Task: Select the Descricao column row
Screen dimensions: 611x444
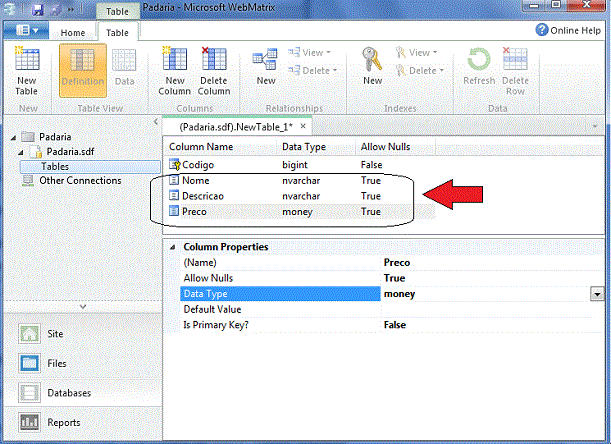Action: 302,196
